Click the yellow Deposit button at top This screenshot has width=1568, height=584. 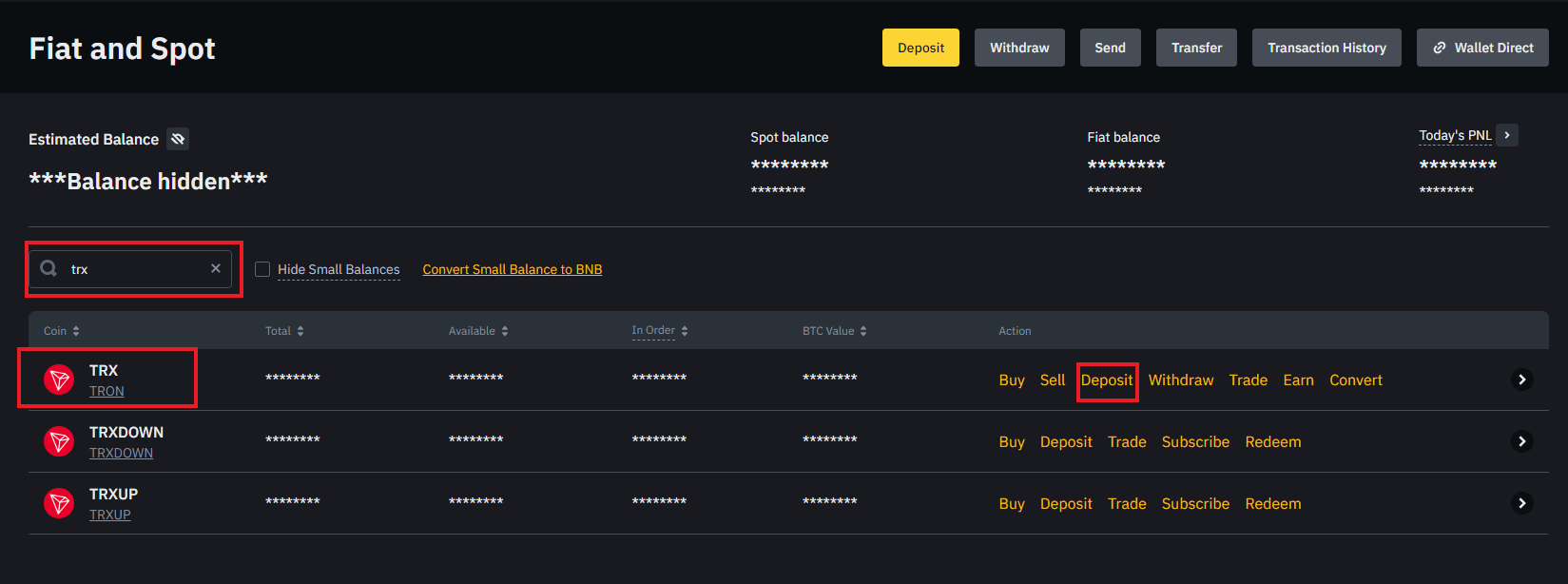click(920, 48)
